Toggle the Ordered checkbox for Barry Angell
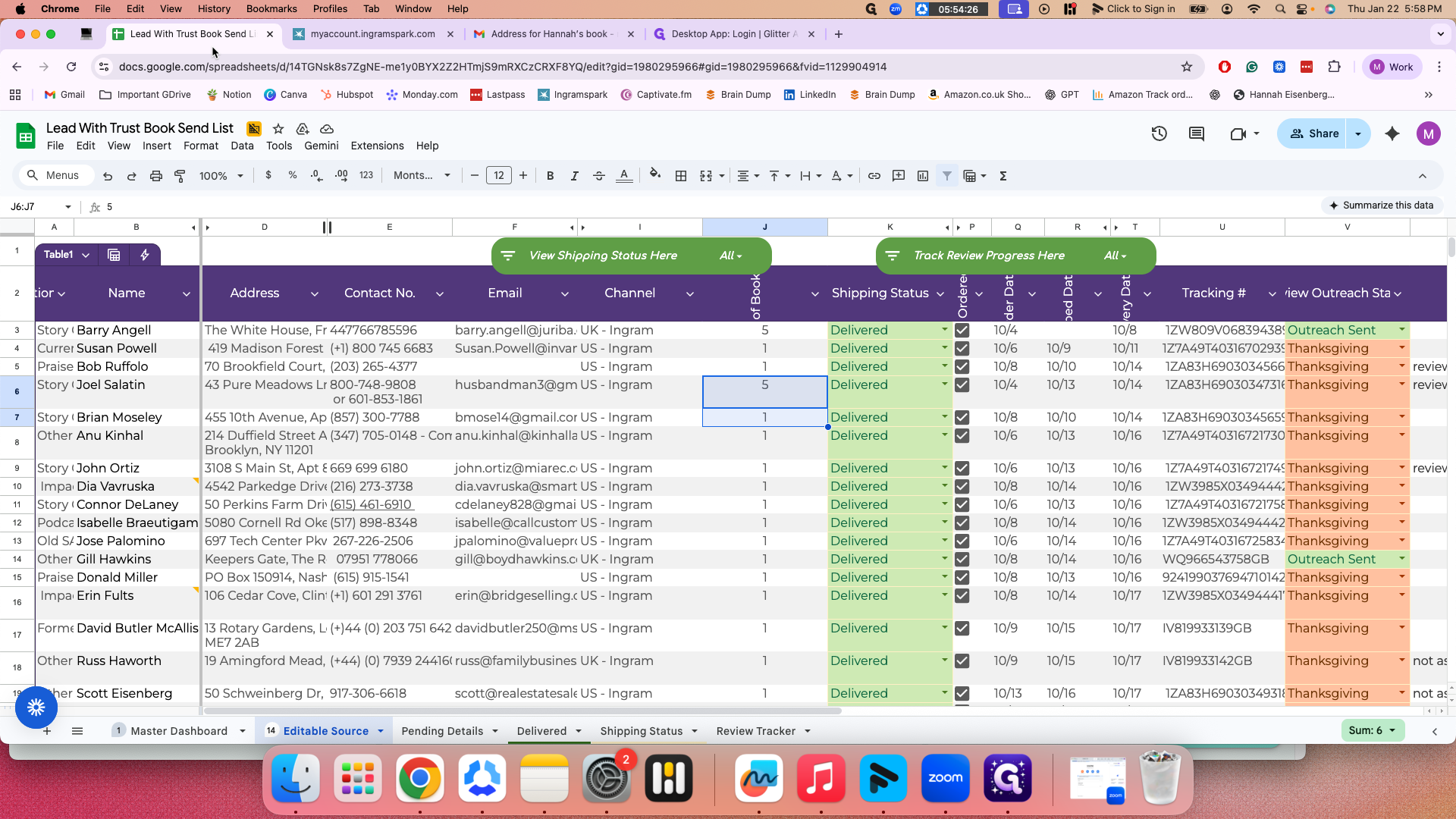The width and height of the screenshot is (1456, 819). [x=962, y=331]
